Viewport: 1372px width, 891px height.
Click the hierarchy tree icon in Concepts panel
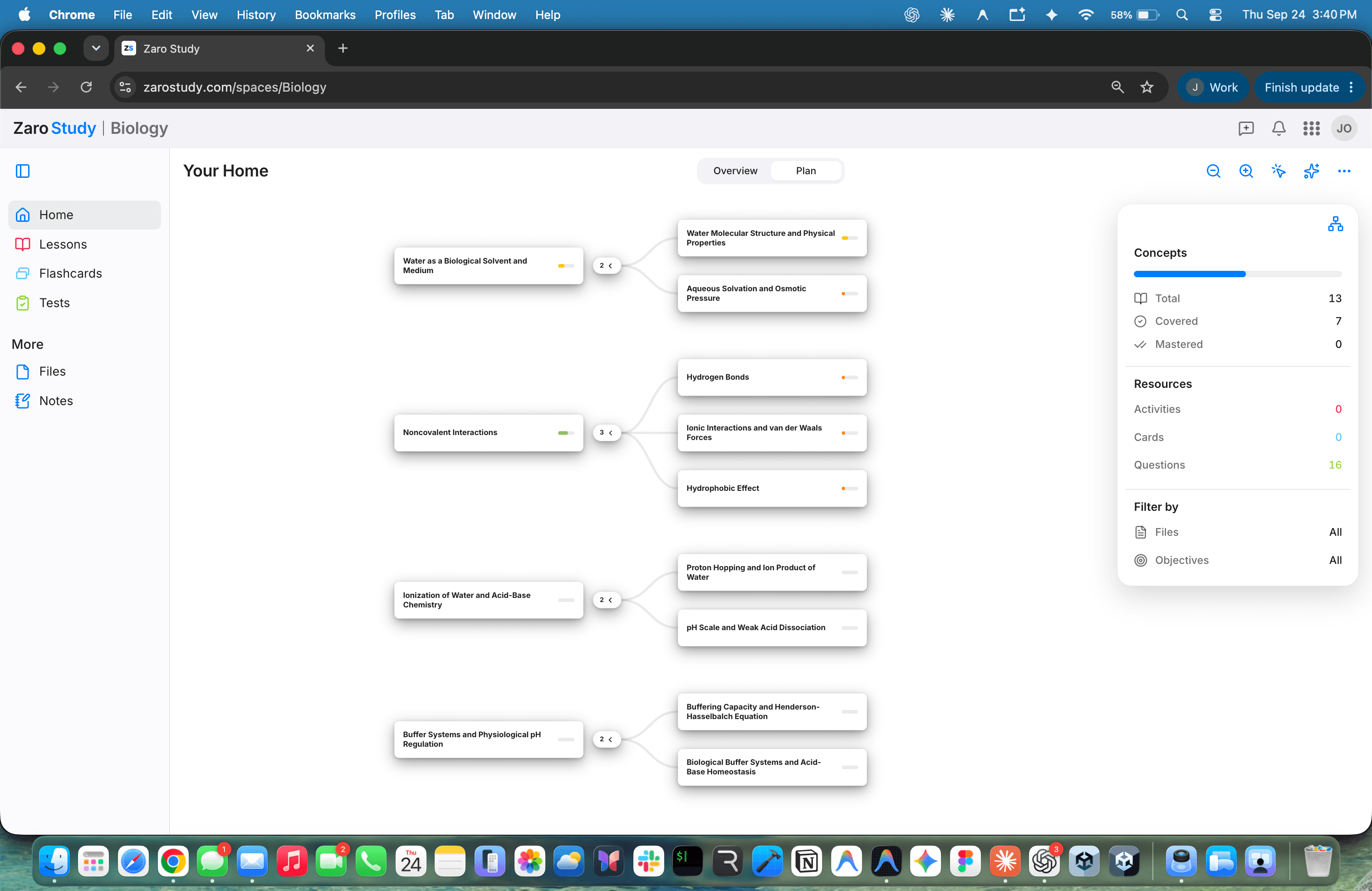(x=1335, y=224)
